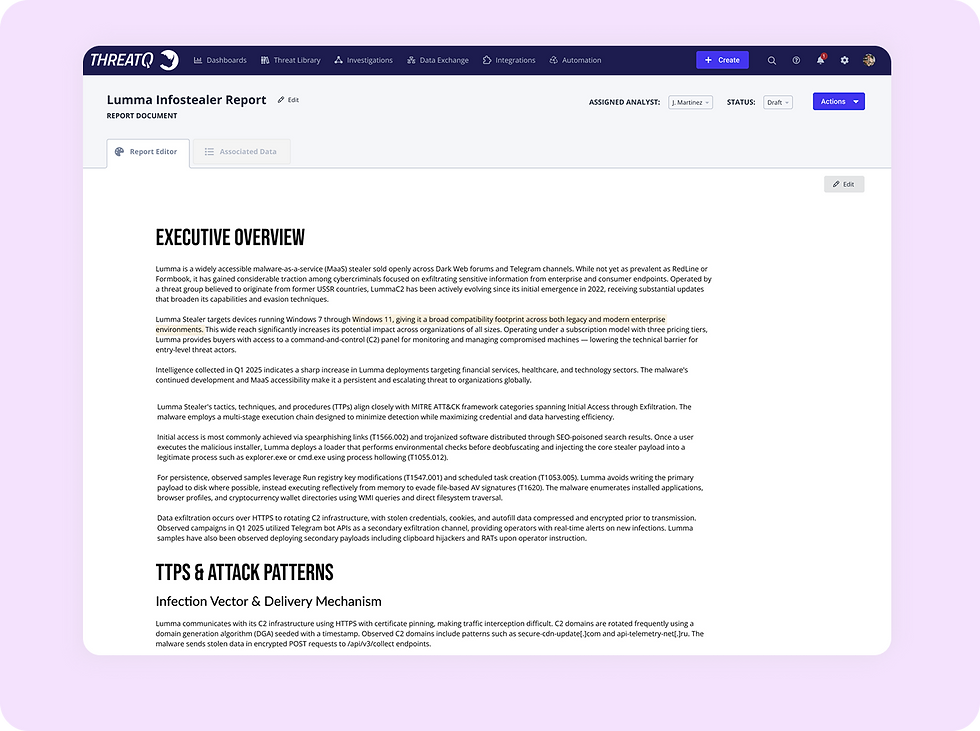
Task: Open the Integrations menu
Action: tap(509, 60)
